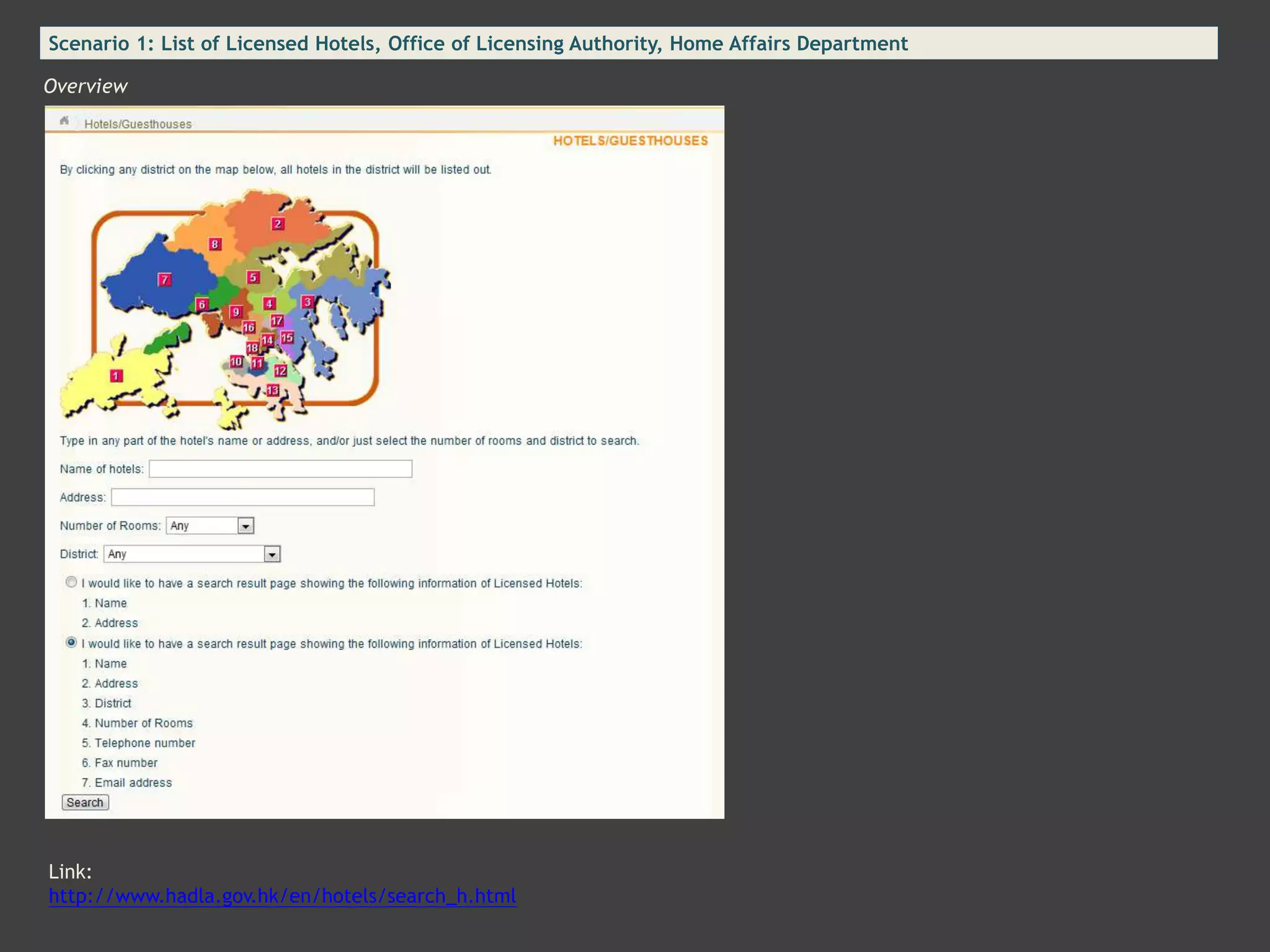Select district marker 4 on map
The image size is (1270, 952).
[269, 304]
